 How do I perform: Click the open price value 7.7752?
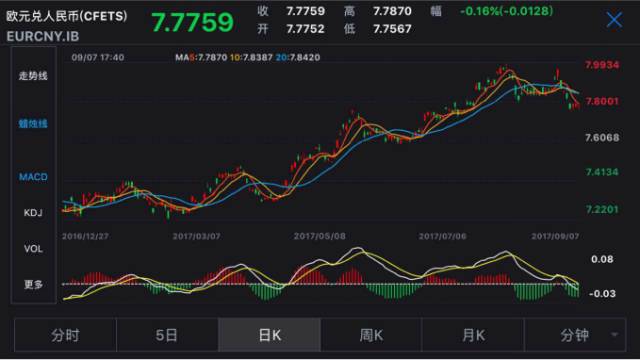click(x=305, y=29)
